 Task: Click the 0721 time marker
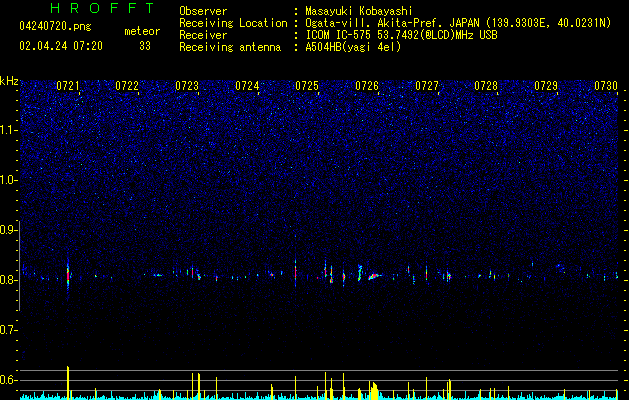pyautogui.click(x=68, y=86)
